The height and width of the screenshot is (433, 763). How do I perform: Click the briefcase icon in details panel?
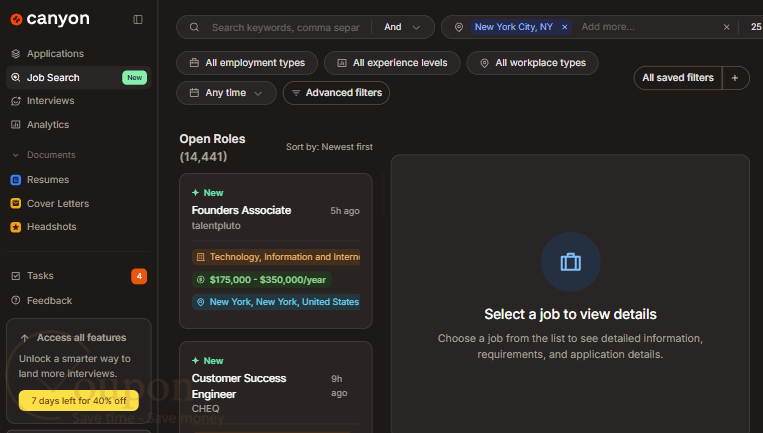[570, 262]
